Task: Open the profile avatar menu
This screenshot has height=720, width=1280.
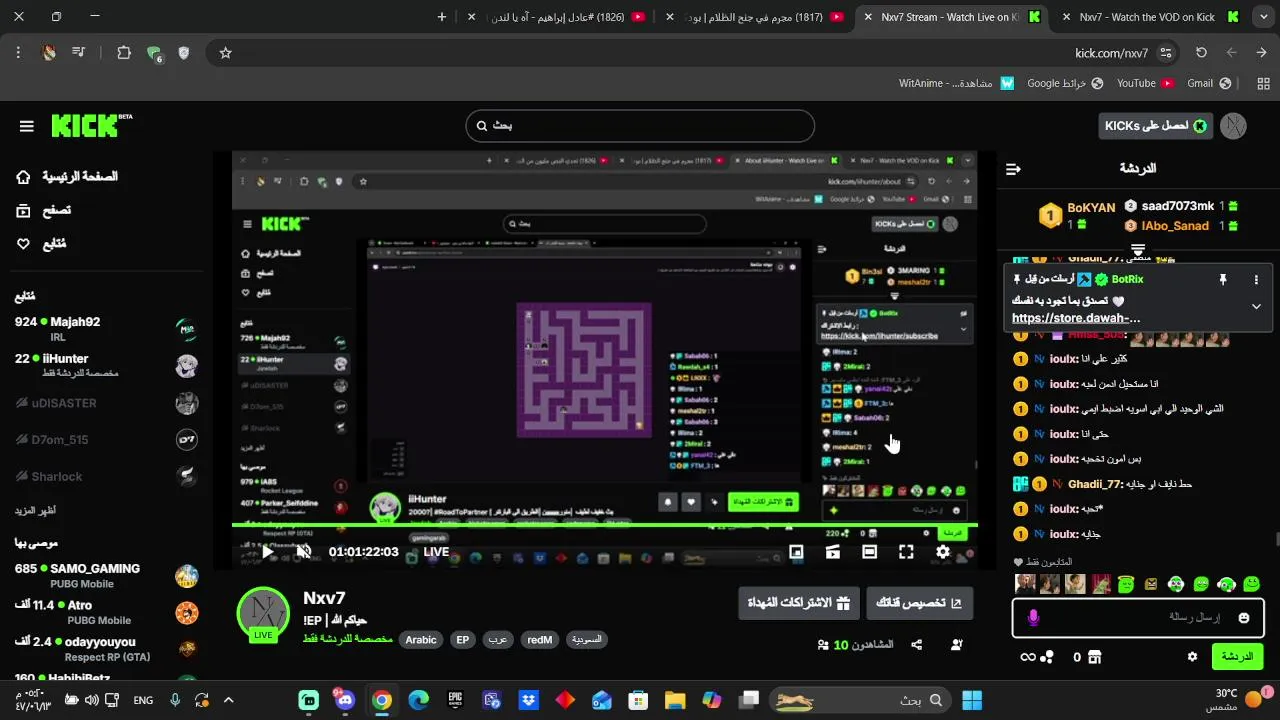Action: click(x=1235, y=125)
